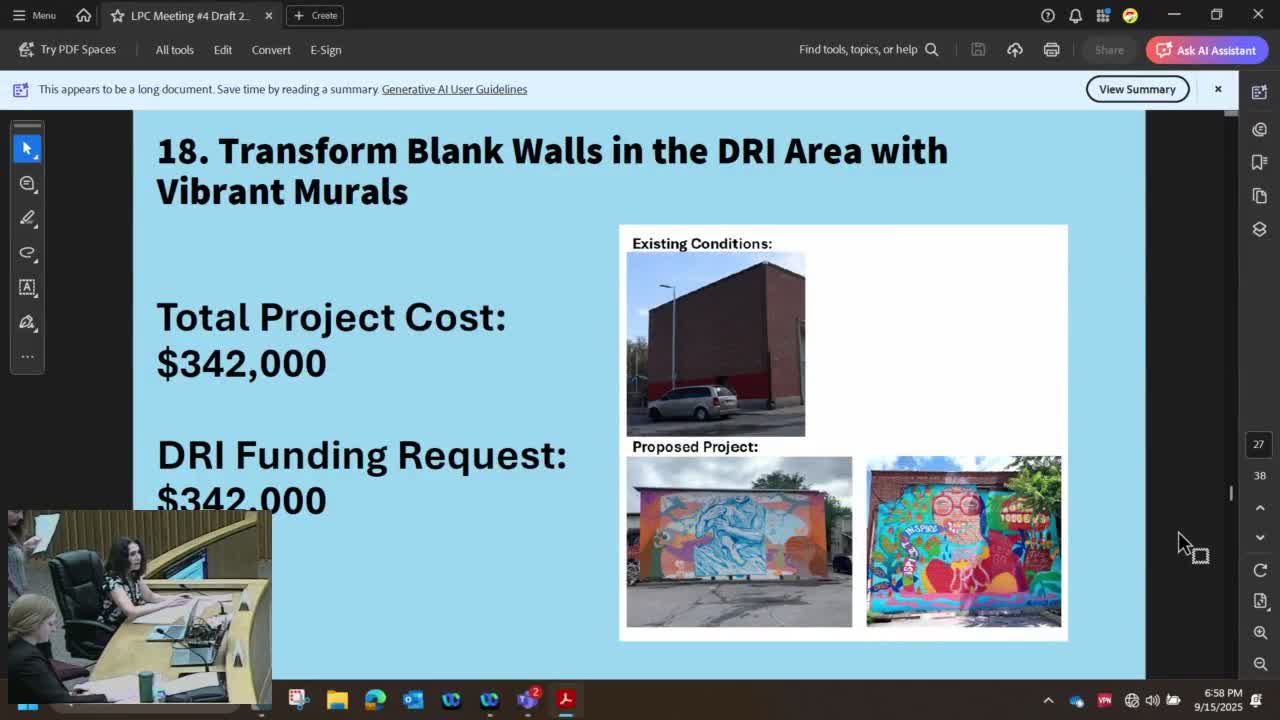This screenshot has width=1280, height=720.
Task: Open the fill and sign pen tool
Action: tap(27, 322)
